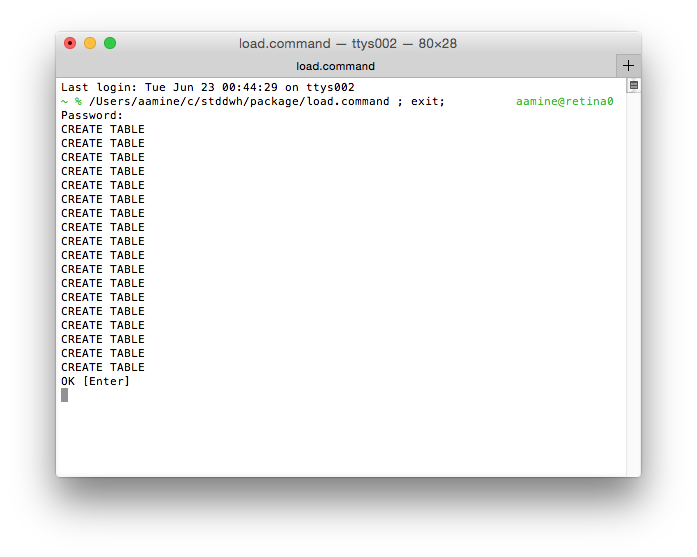Click the "OK [Enter]" prompt line
This screenshot has width=697, height=557.
[96, 381]
